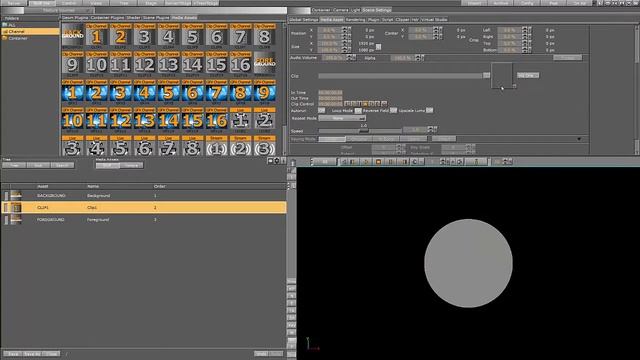
Task: Open the Virtual Studio tab
Action: (x=434, y=20)
